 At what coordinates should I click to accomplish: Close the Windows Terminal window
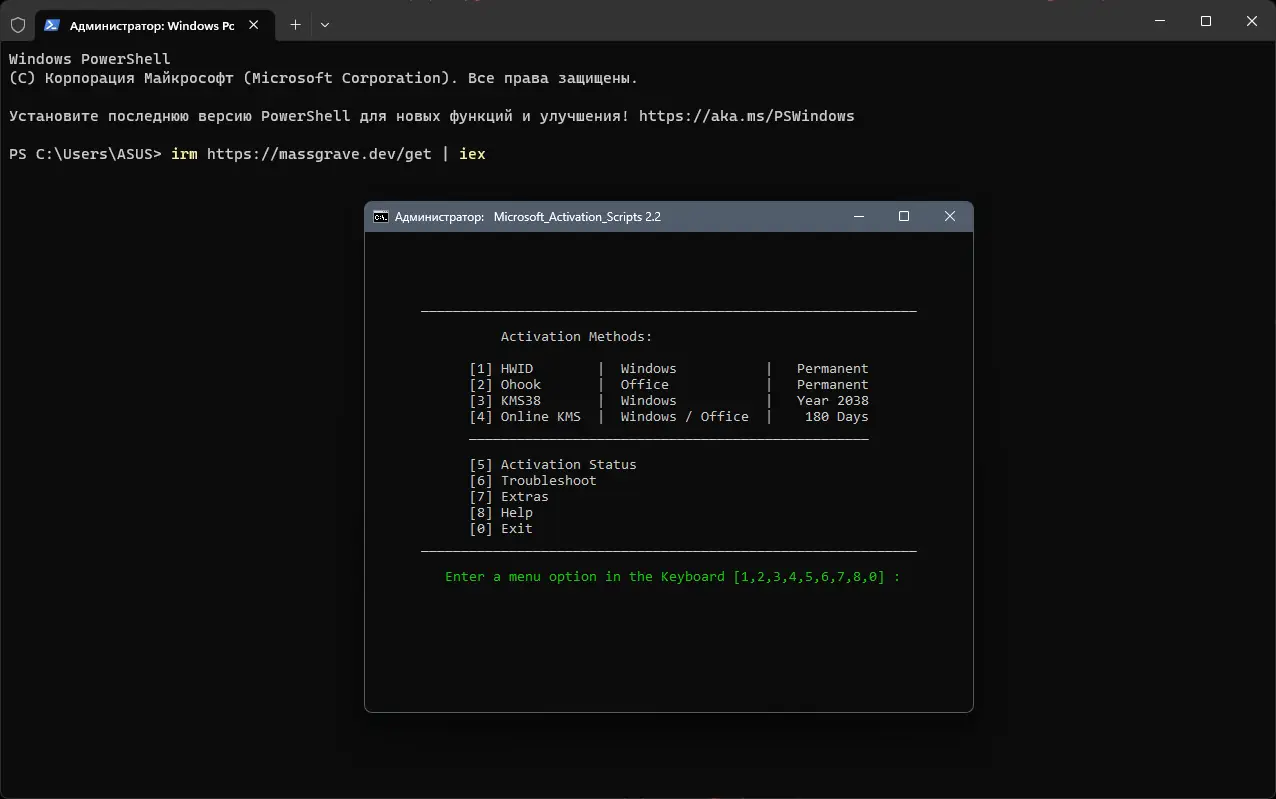(1252, 21)
